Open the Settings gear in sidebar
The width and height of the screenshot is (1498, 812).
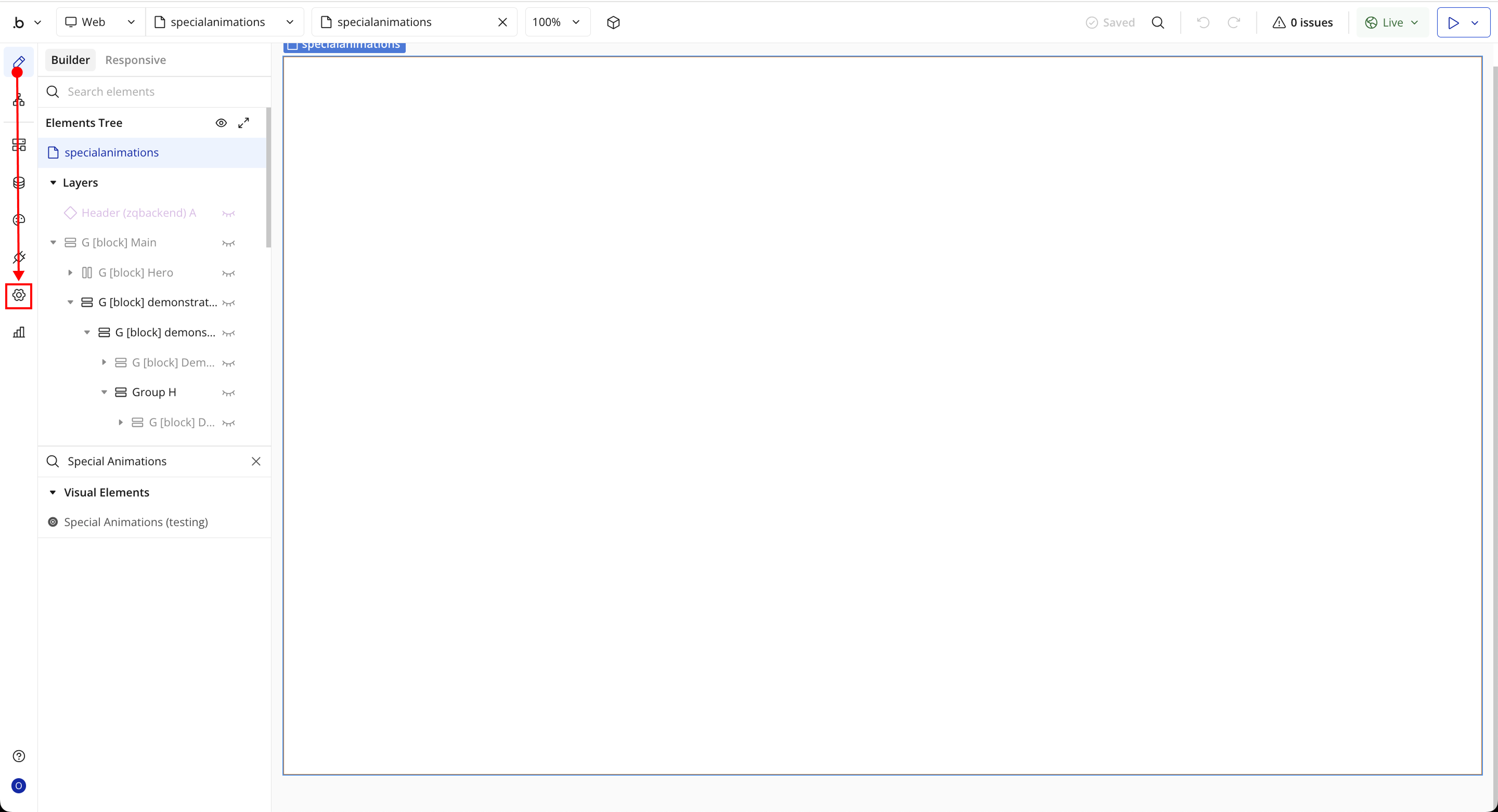click(19, 295)
